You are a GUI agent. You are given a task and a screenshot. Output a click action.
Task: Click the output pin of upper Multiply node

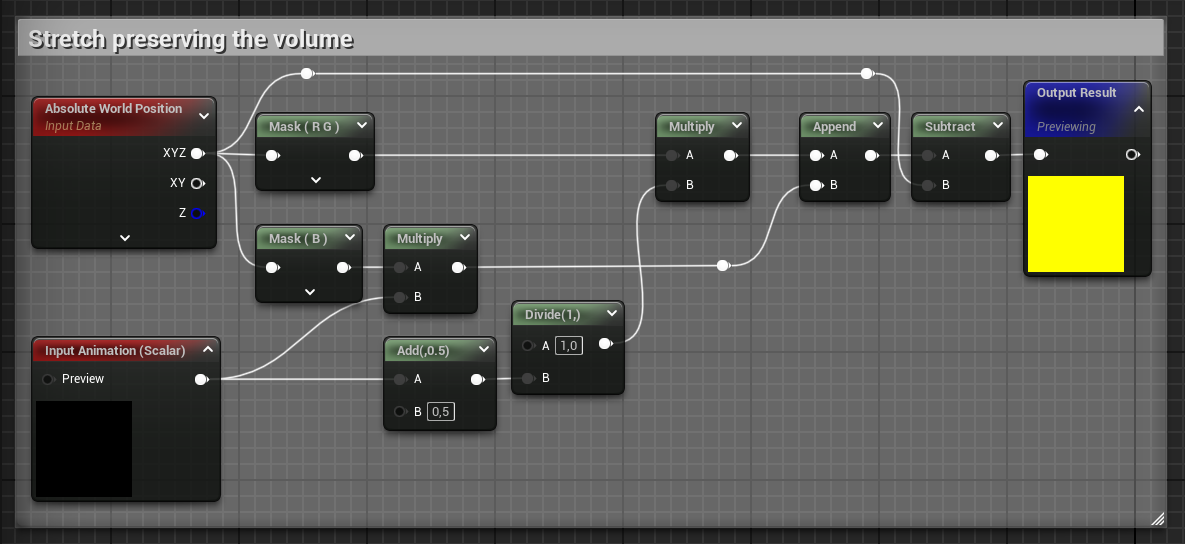pyautogui.click(x=731, y=156)
